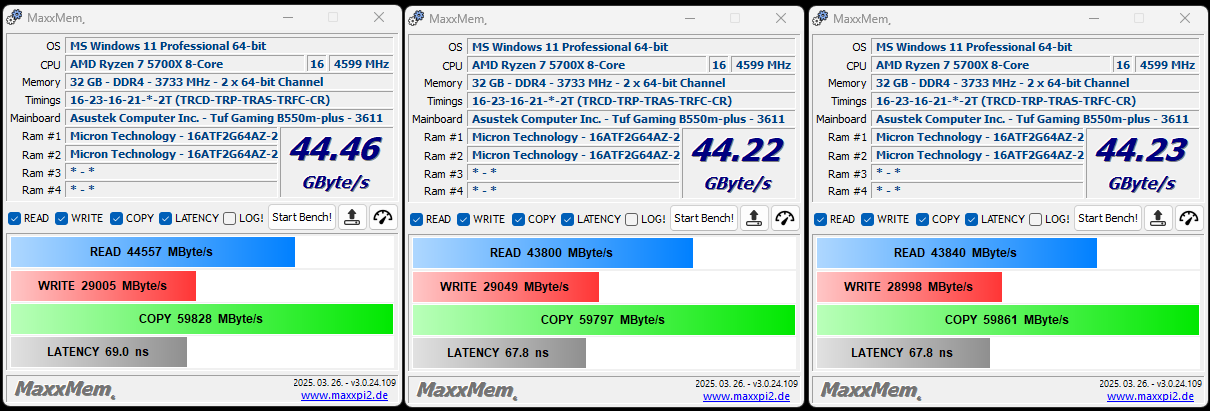The image size is (1210, 411).
Task: Open www.maxxpi2.de link in the left window
Action: pos(345,396)
